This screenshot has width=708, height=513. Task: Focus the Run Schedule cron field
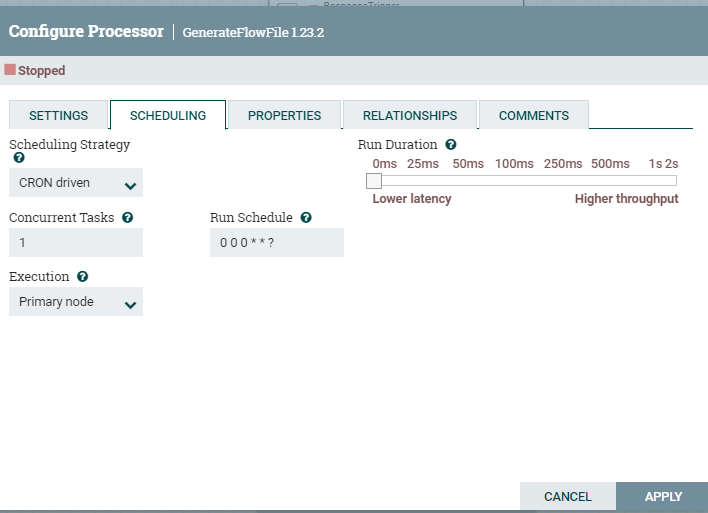click(x=277, y=243)
